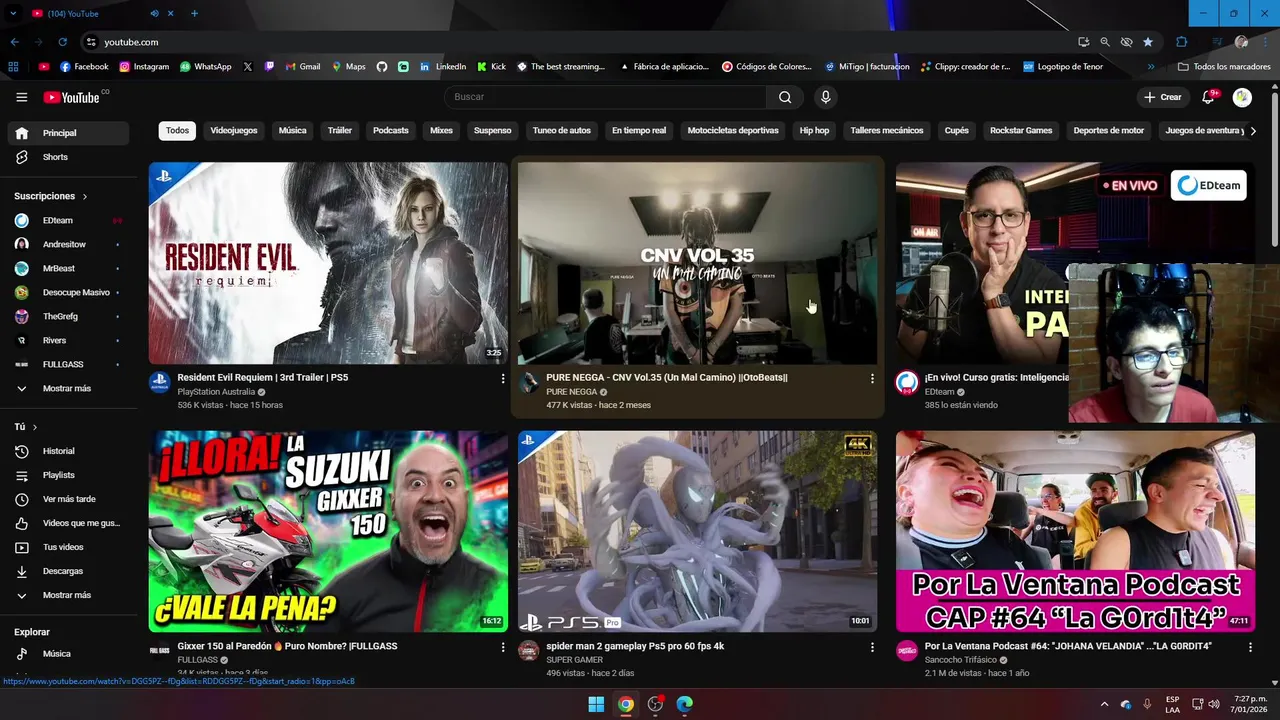Open the notifications bell
The height and width of the screenshot is (720, 1280).
coord(1209,97)
